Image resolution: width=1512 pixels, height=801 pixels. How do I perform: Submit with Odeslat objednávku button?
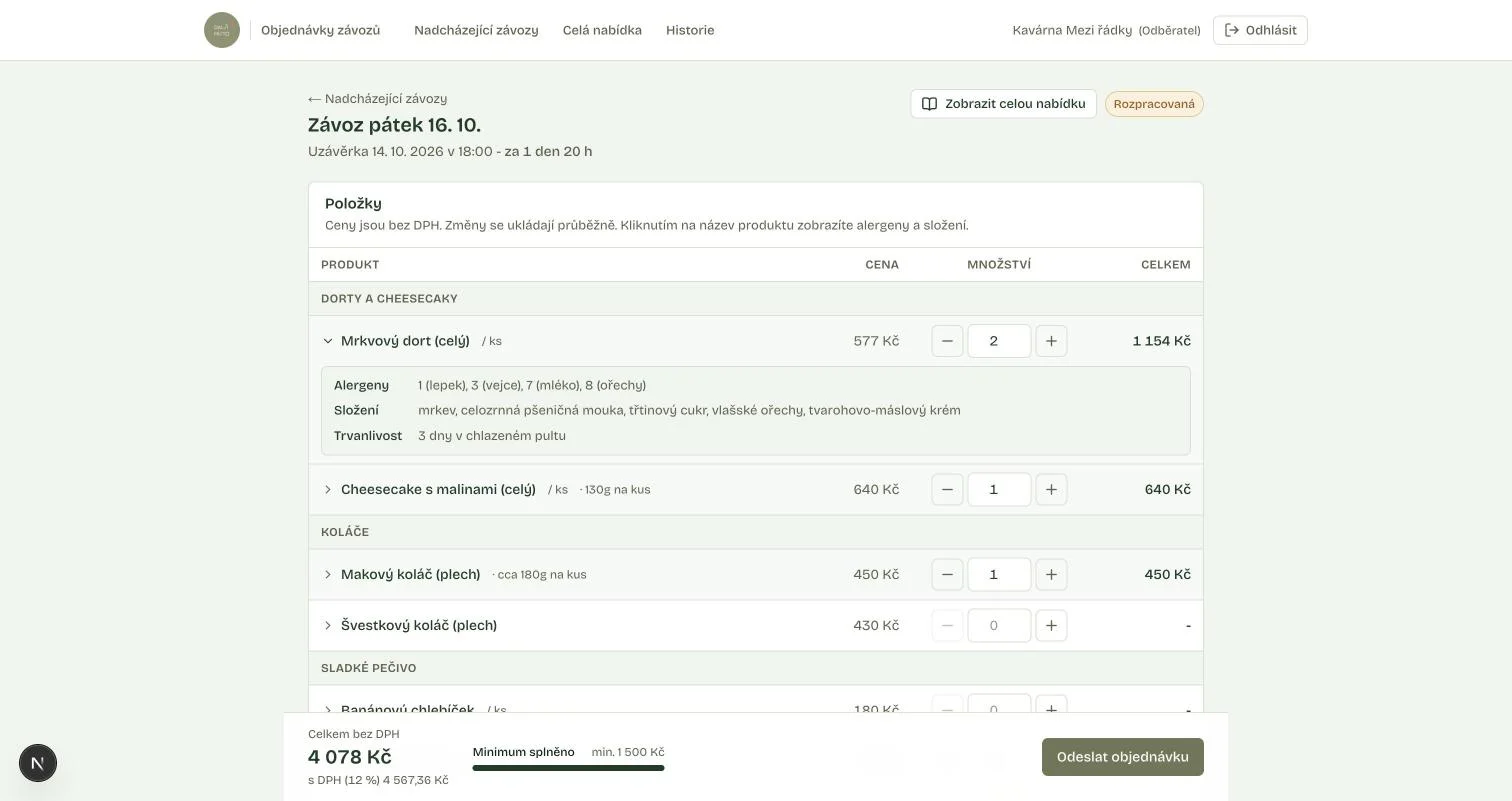point(1122,757)
